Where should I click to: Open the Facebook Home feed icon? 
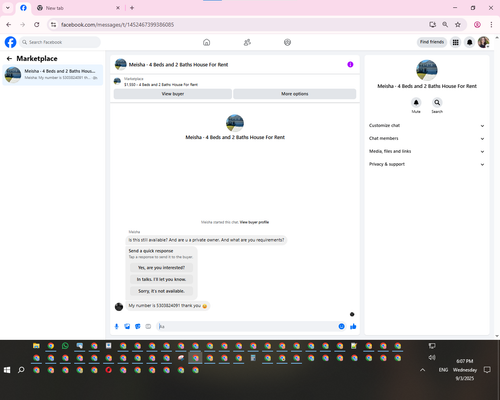click(x=207, y=42)
